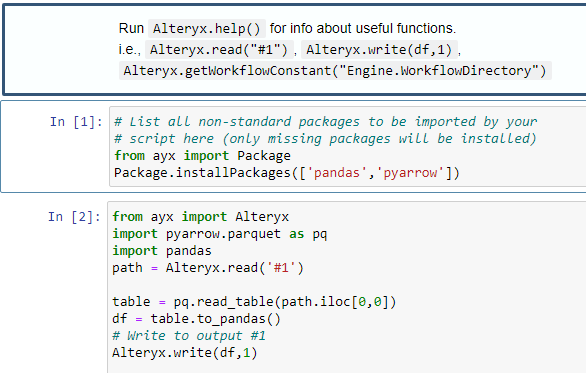Viewport: 586px width, 373px height.
Task: Click the 'import pandas' code line
Action: tap(161, 250)
